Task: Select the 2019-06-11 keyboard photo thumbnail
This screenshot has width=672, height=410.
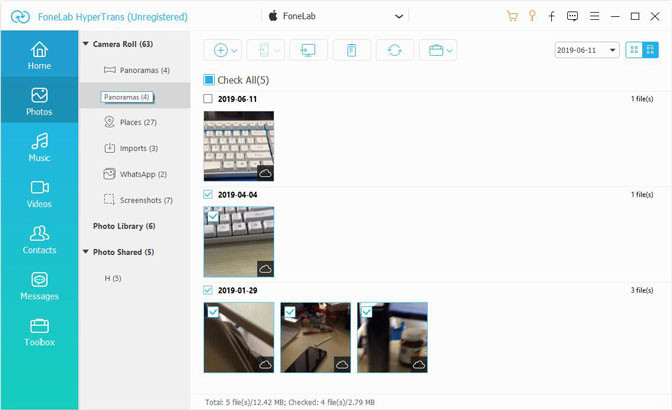Action: tap(239, 146)
